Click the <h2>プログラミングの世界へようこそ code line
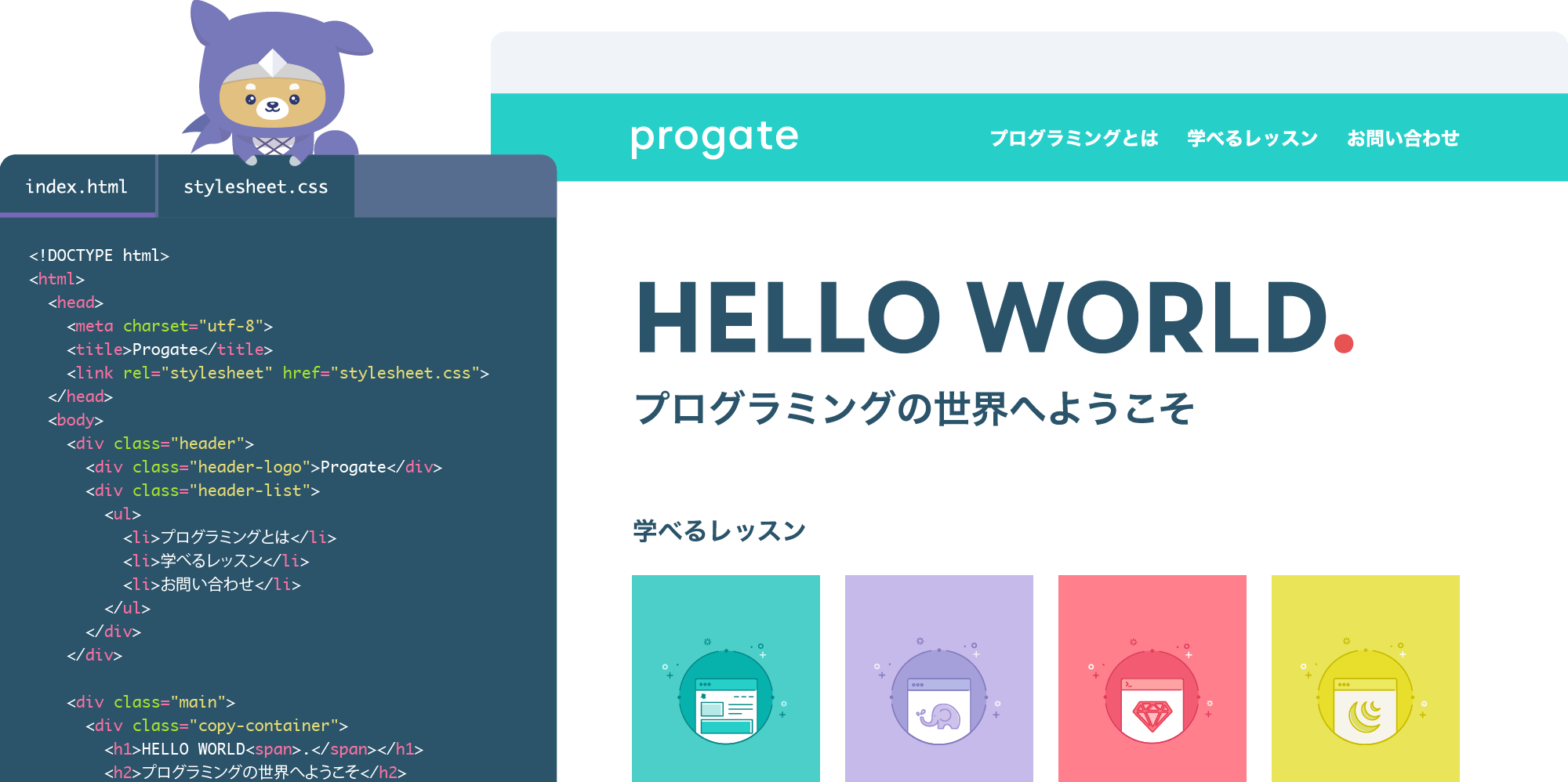This screenshot has width=1568, height=782. [x=255, y=773]
